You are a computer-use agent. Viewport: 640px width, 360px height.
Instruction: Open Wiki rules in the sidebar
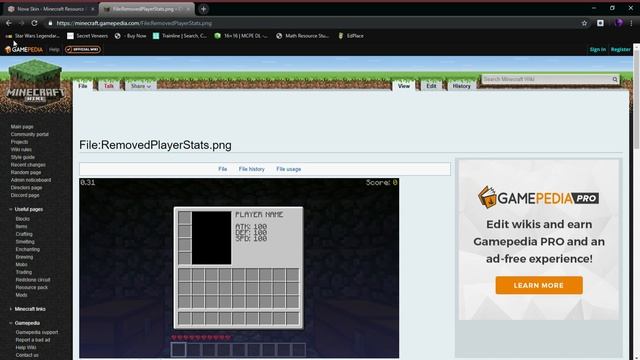pos(21,150)
